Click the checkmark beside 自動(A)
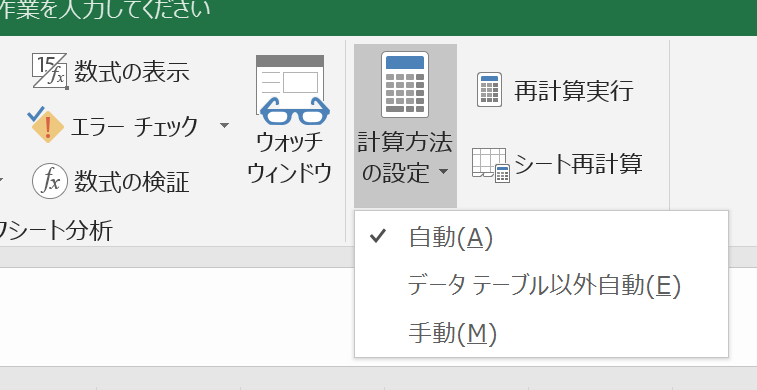The image size is (757, 390). 378,236
